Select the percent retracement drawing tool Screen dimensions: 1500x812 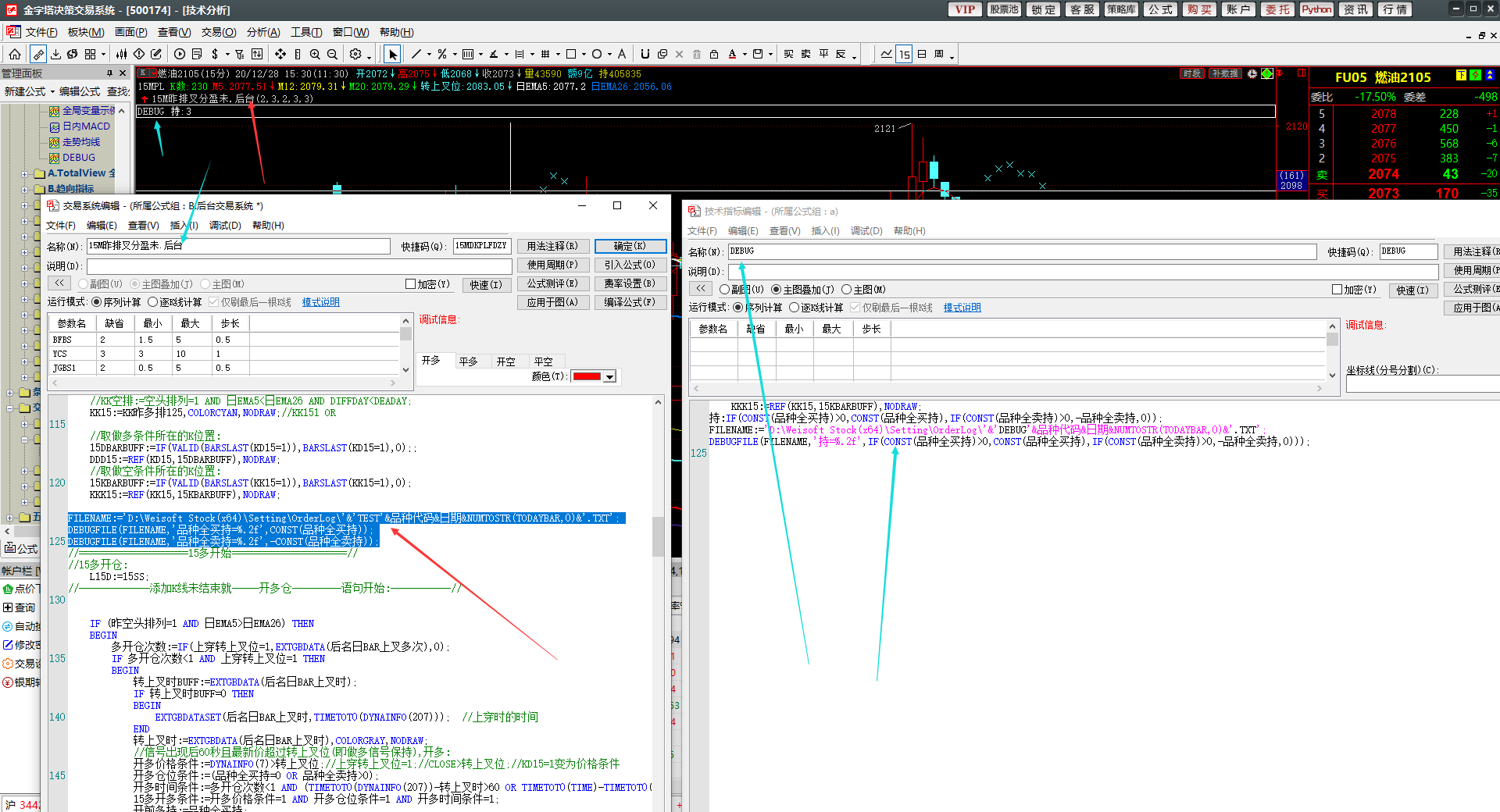point(442,54)
